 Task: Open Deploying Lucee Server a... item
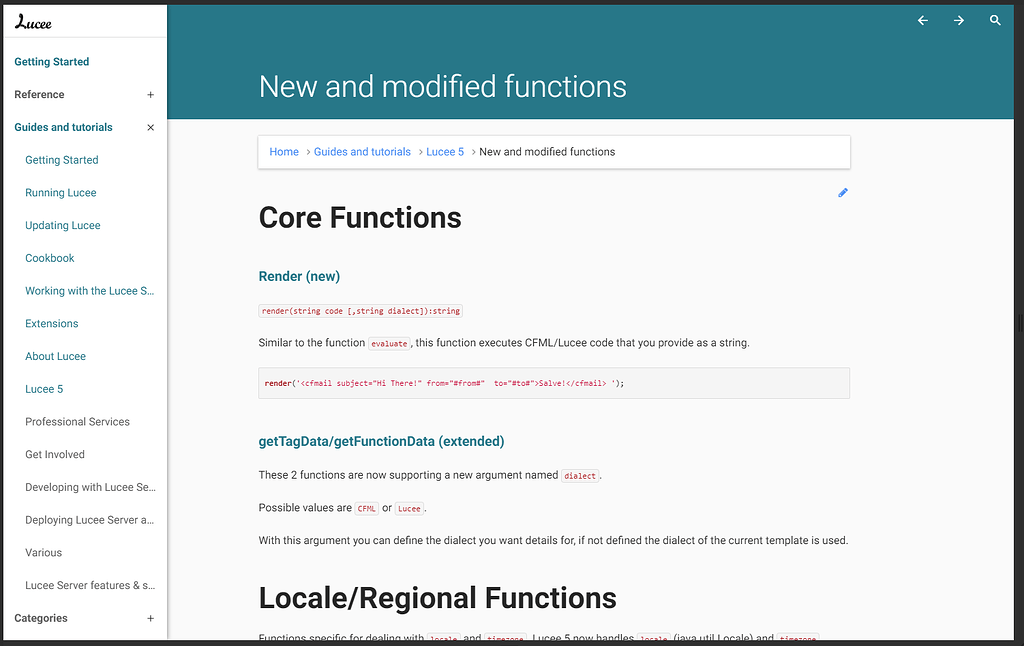click(89, 520)
